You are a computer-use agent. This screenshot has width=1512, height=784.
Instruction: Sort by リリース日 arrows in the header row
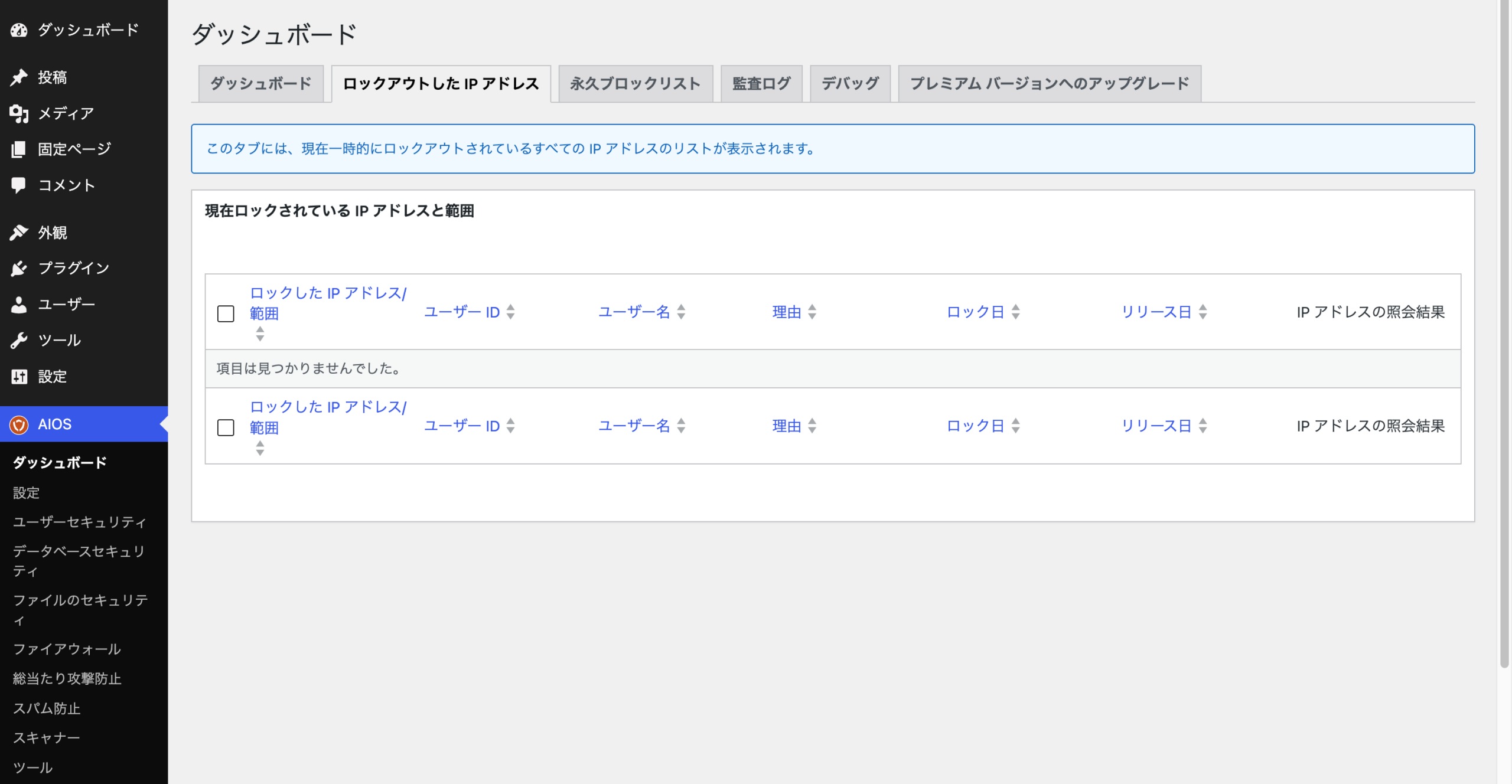tap(1203, 312)
